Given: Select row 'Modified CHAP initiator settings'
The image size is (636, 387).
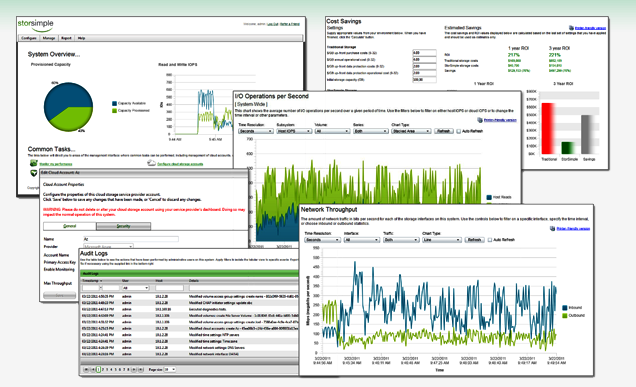Looking at the screenshot, I should (x=189, y=303).
